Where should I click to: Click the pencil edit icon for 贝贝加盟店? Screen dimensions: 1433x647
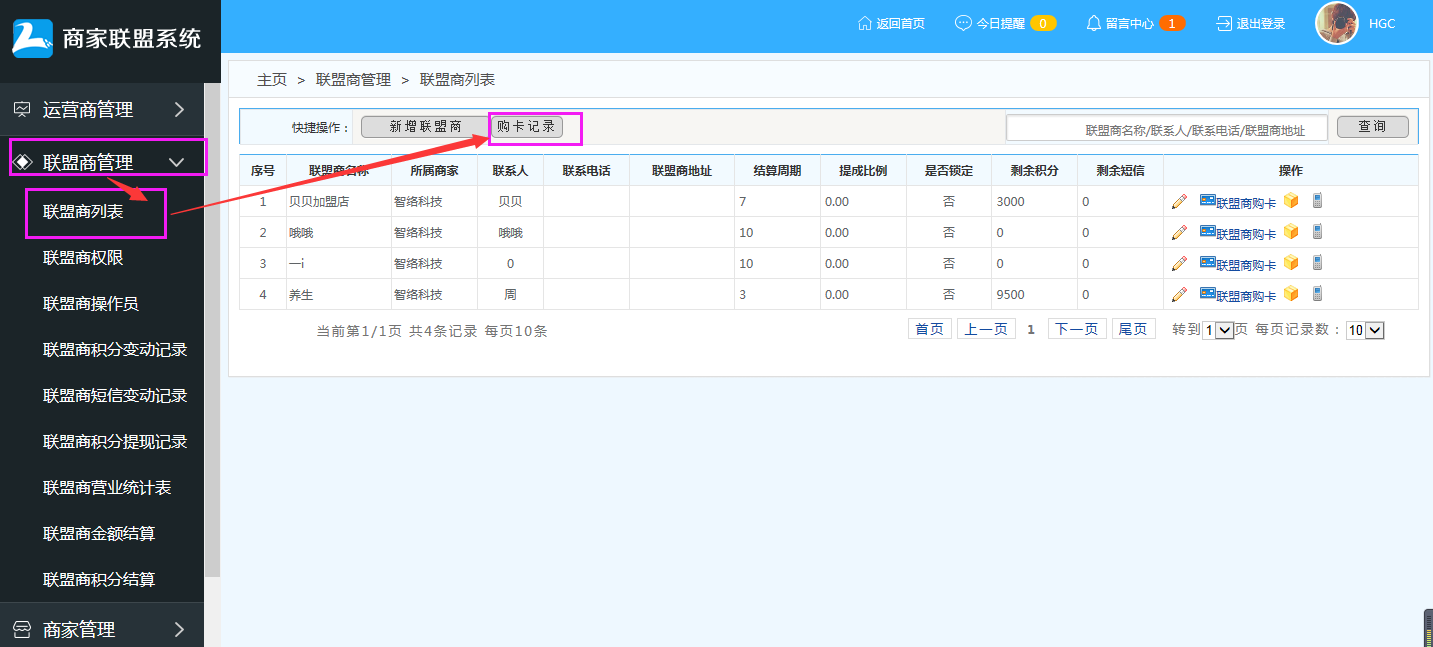pyautogui.click(x=1179, y=201)
